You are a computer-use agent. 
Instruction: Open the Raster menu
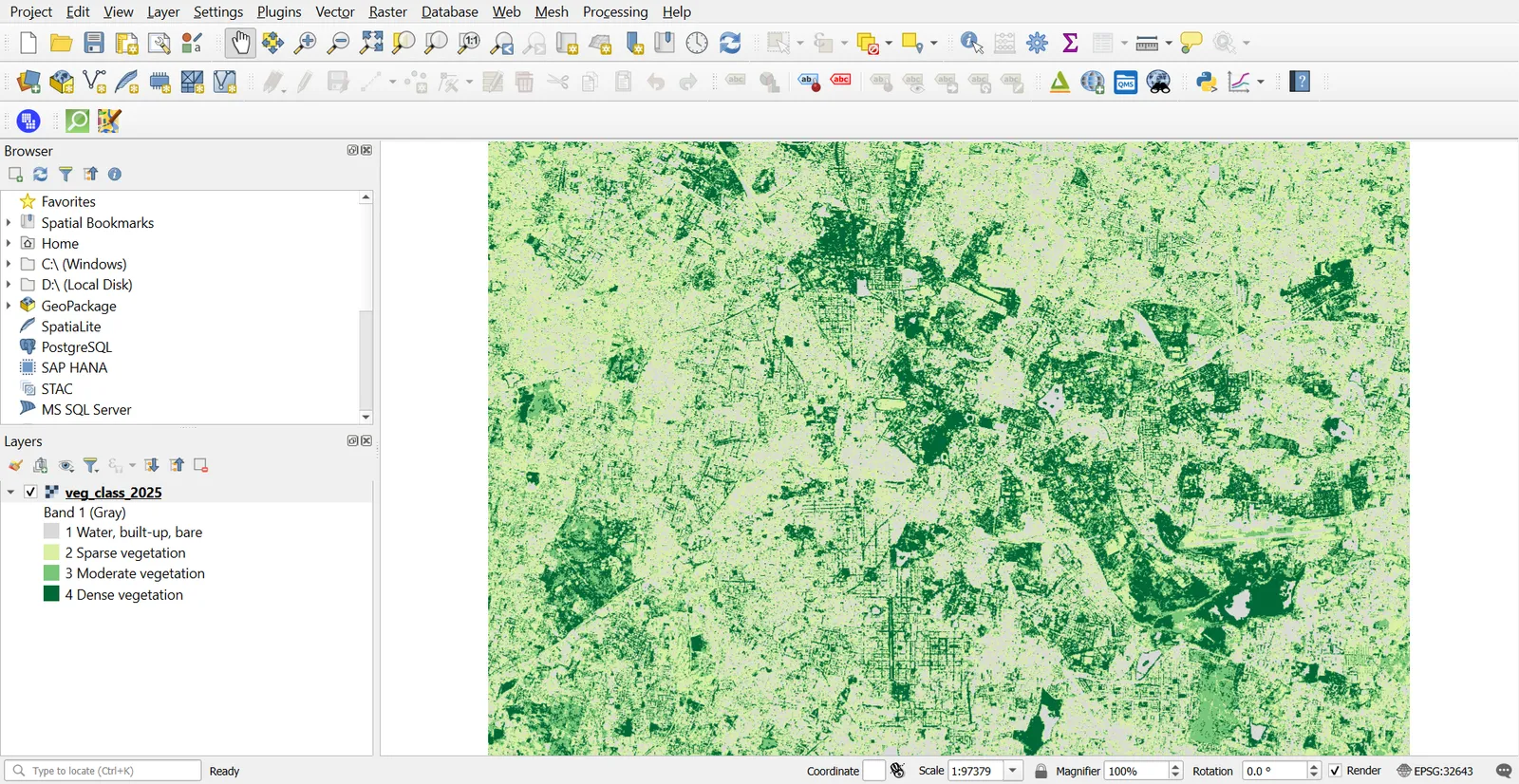click(x=387, y=11)
